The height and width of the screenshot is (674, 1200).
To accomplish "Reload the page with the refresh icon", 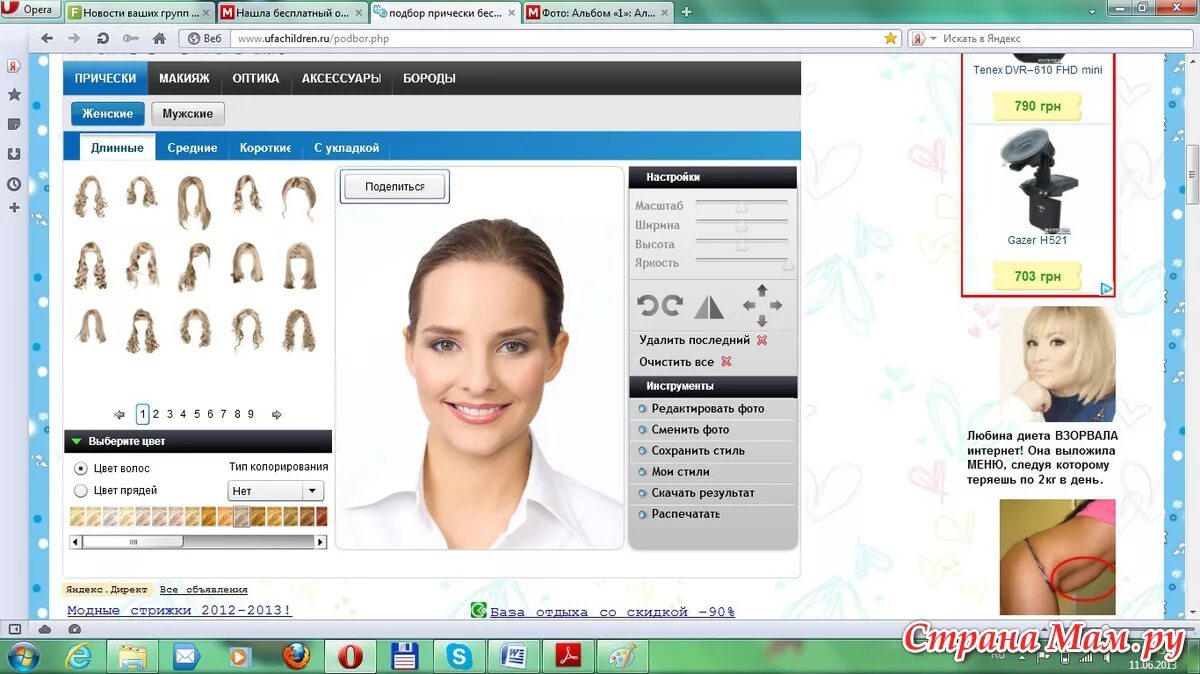I will (x=102, y=38).
